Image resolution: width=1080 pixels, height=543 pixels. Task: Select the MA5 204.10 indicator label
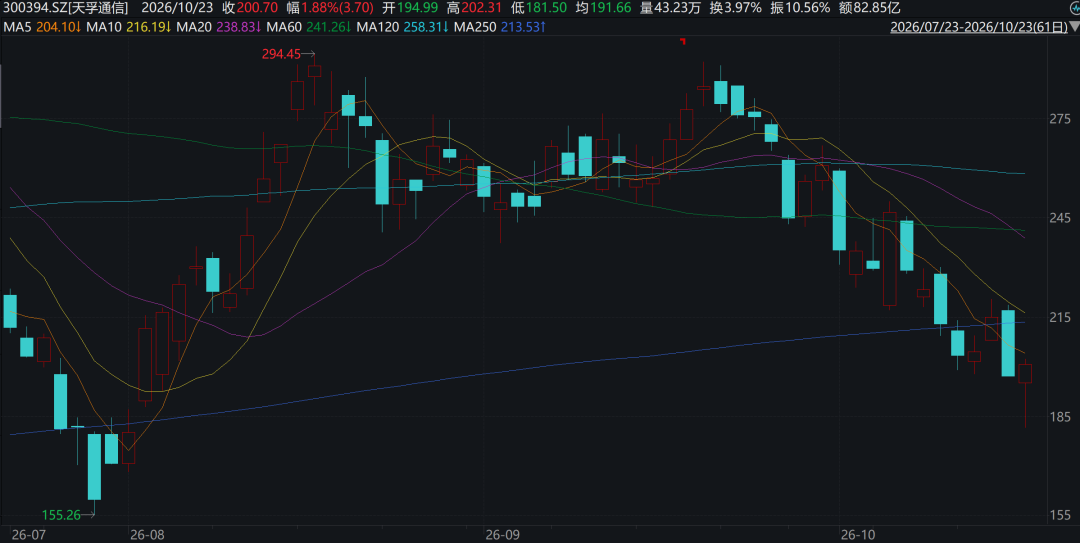click(43, 28)
